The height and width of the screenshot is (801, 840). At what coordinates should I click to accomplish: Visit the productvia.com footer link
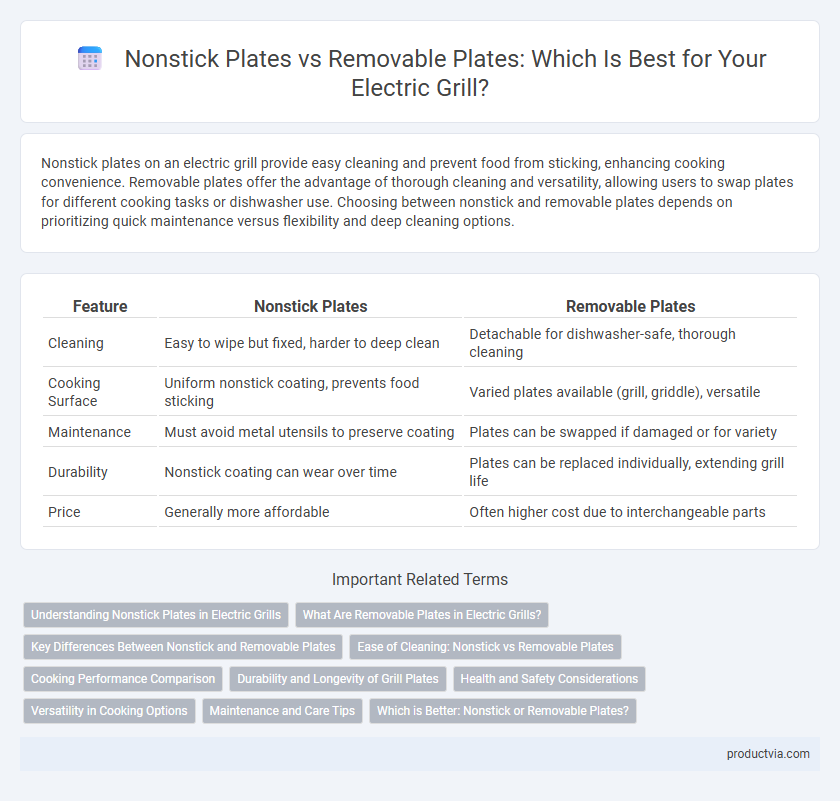coord(768,754)
